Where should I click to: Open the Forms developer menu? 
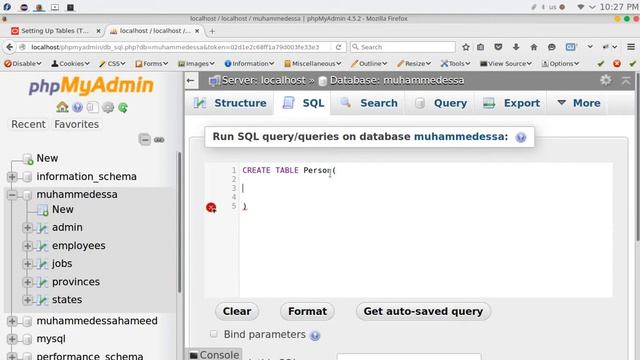[151, 64]
